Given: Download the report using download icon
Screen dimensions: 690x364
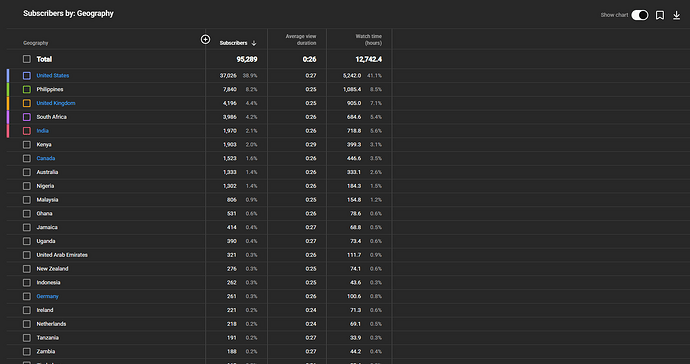Looking at the screenshot, I should [x=676, y=15].
